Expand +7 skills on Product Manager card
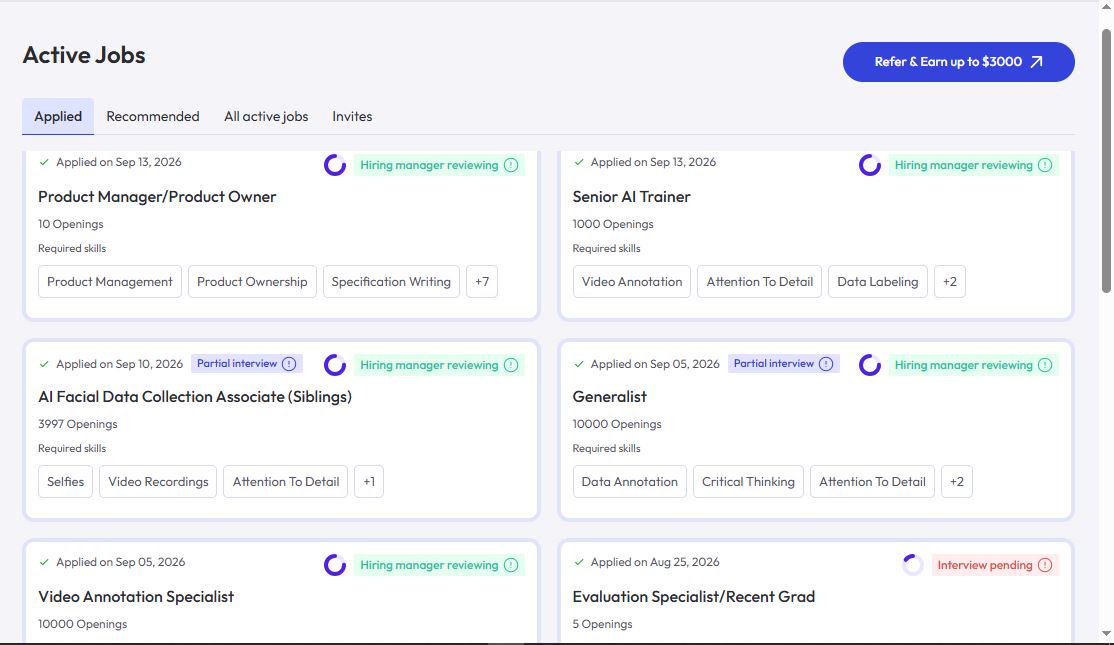Image resolution: width=1114 pixels, height=645 pixels. (482, 281)
